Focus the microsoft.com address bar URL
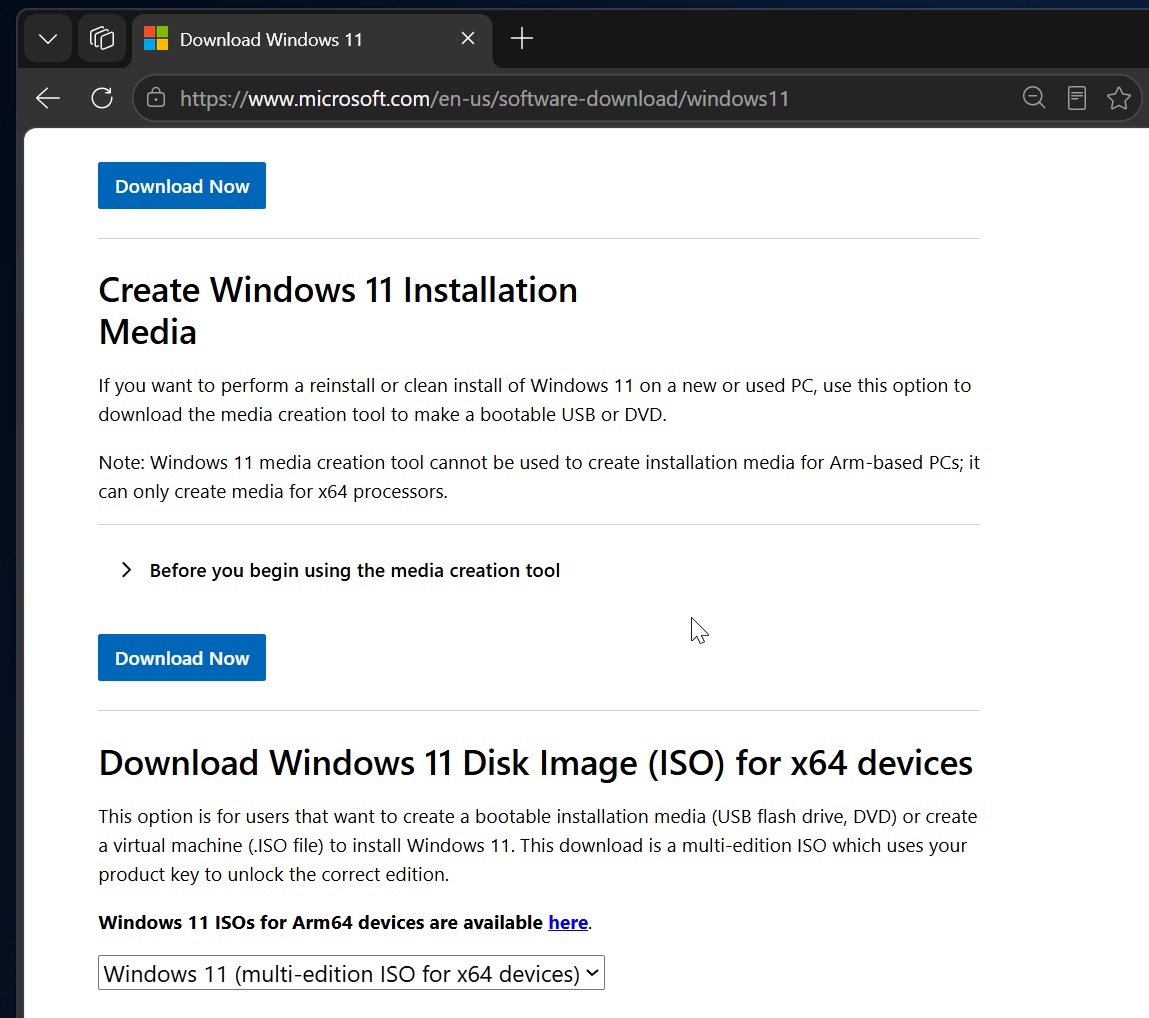Viewport: 1149px width, 1018px height. pyautogui.click(x=484, y=99)
